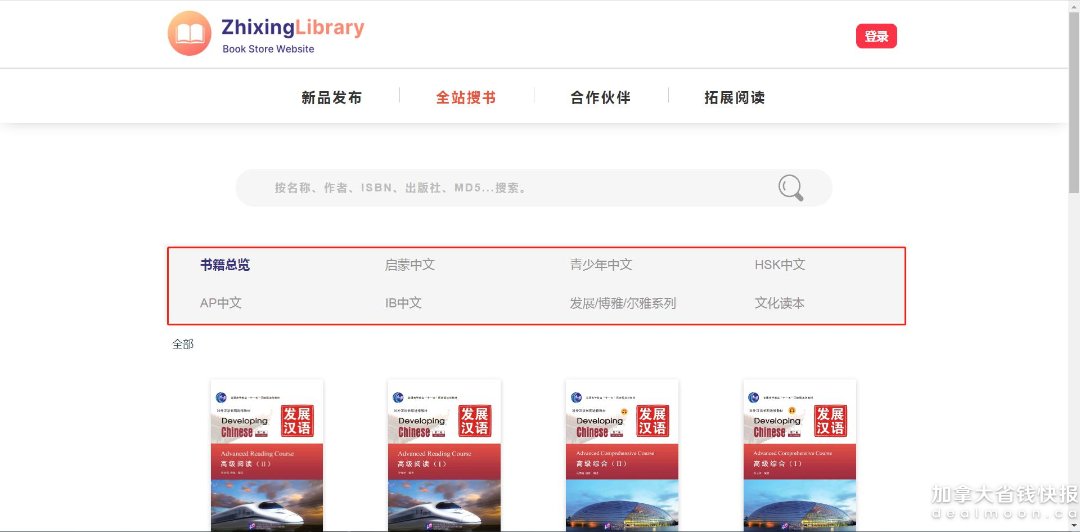The width and height of the screenshot is (1080, 532).
Task: Open the rightmost 高级综合 book cover
Action: click(x=800, y=455)
